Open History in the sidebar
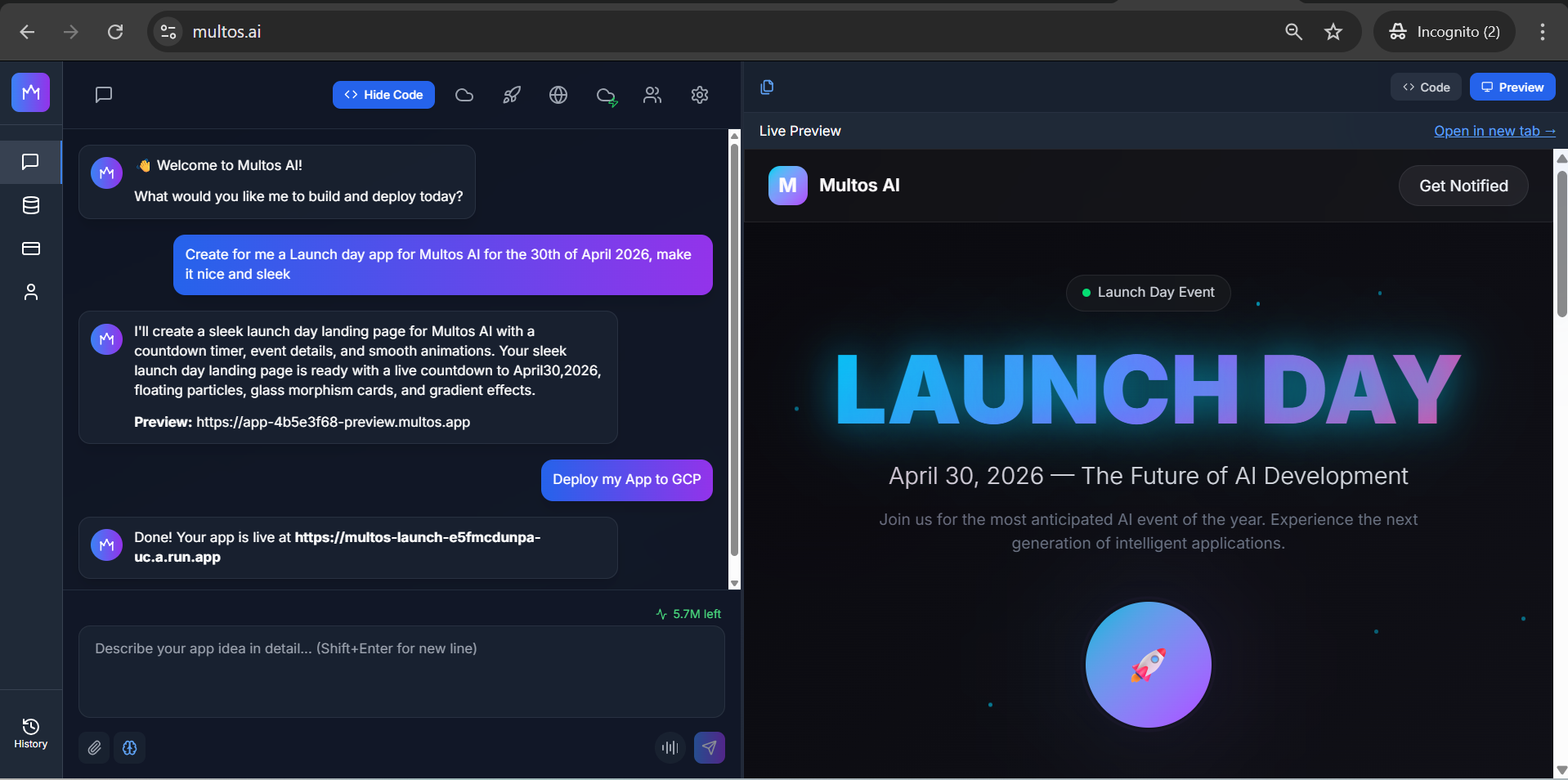The image size is (1568, 780). pyautogui.click(x=30, y=733)
